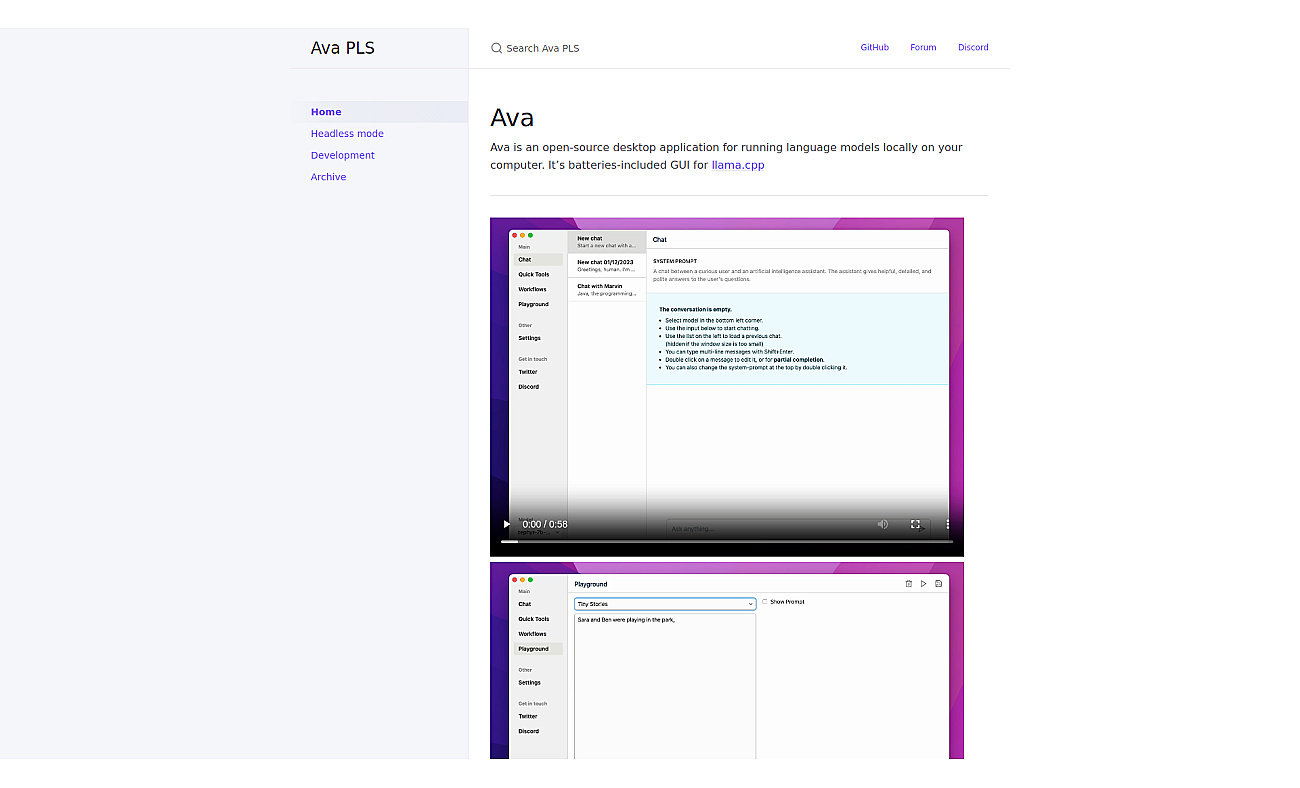Open the Discord link in page header
The image size is (1300, 788).
pos(973,47)
